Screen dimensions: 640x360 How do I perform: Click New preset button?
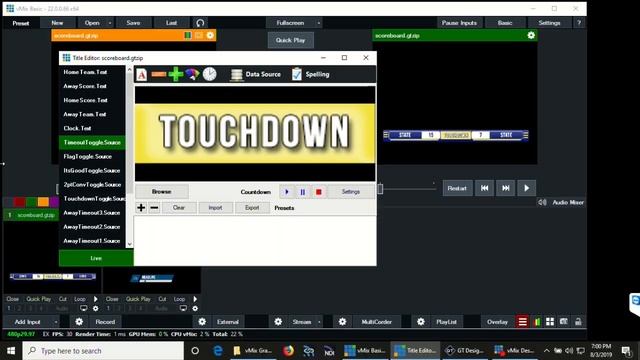57,23
